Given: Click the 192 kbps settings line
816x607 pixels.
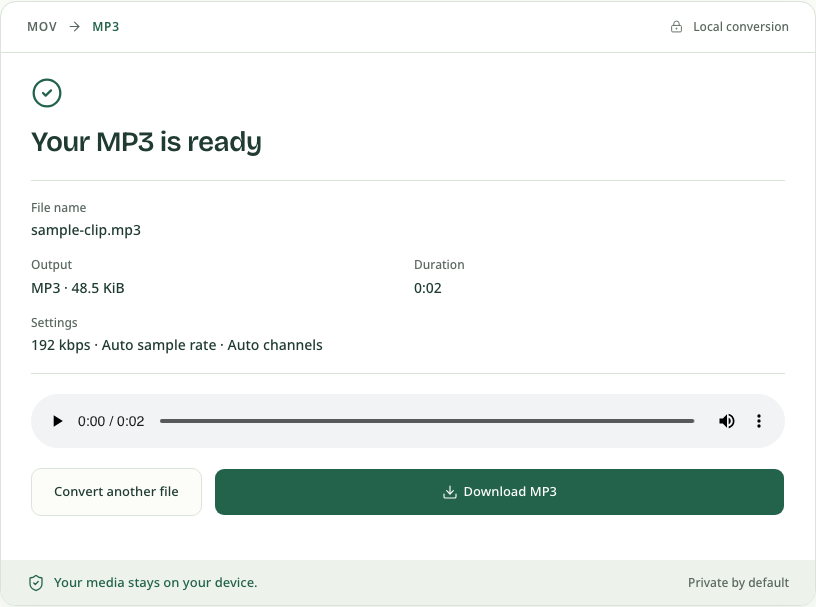Looking at the screenshot, I should [176, 345].
